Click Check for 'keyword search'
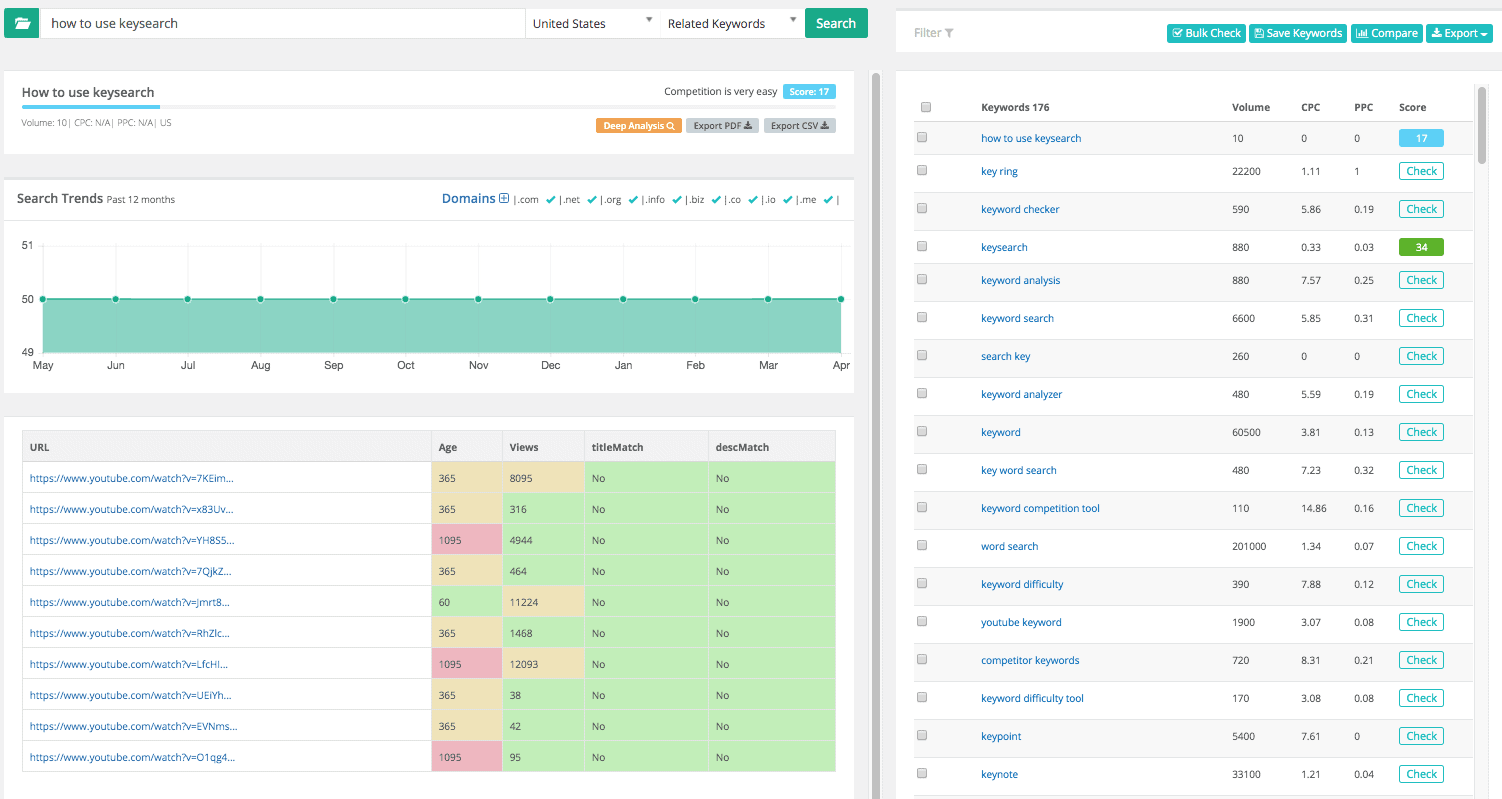This screenshot has height=799, width=1502. tap(1421, 318)
